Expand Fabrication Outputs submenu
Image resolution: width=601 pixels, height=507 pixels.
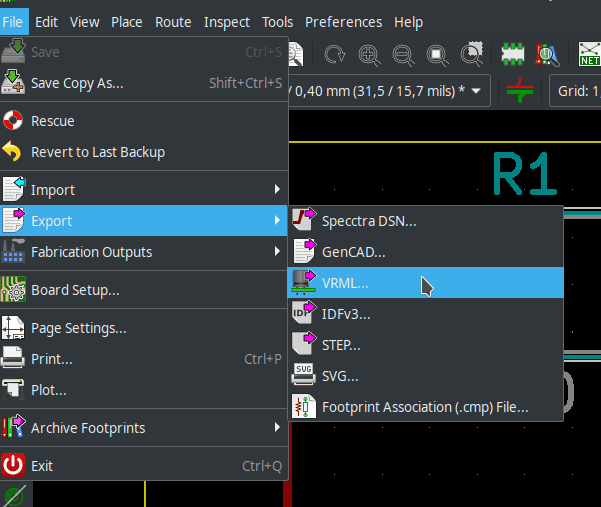[x=144, y=252]
